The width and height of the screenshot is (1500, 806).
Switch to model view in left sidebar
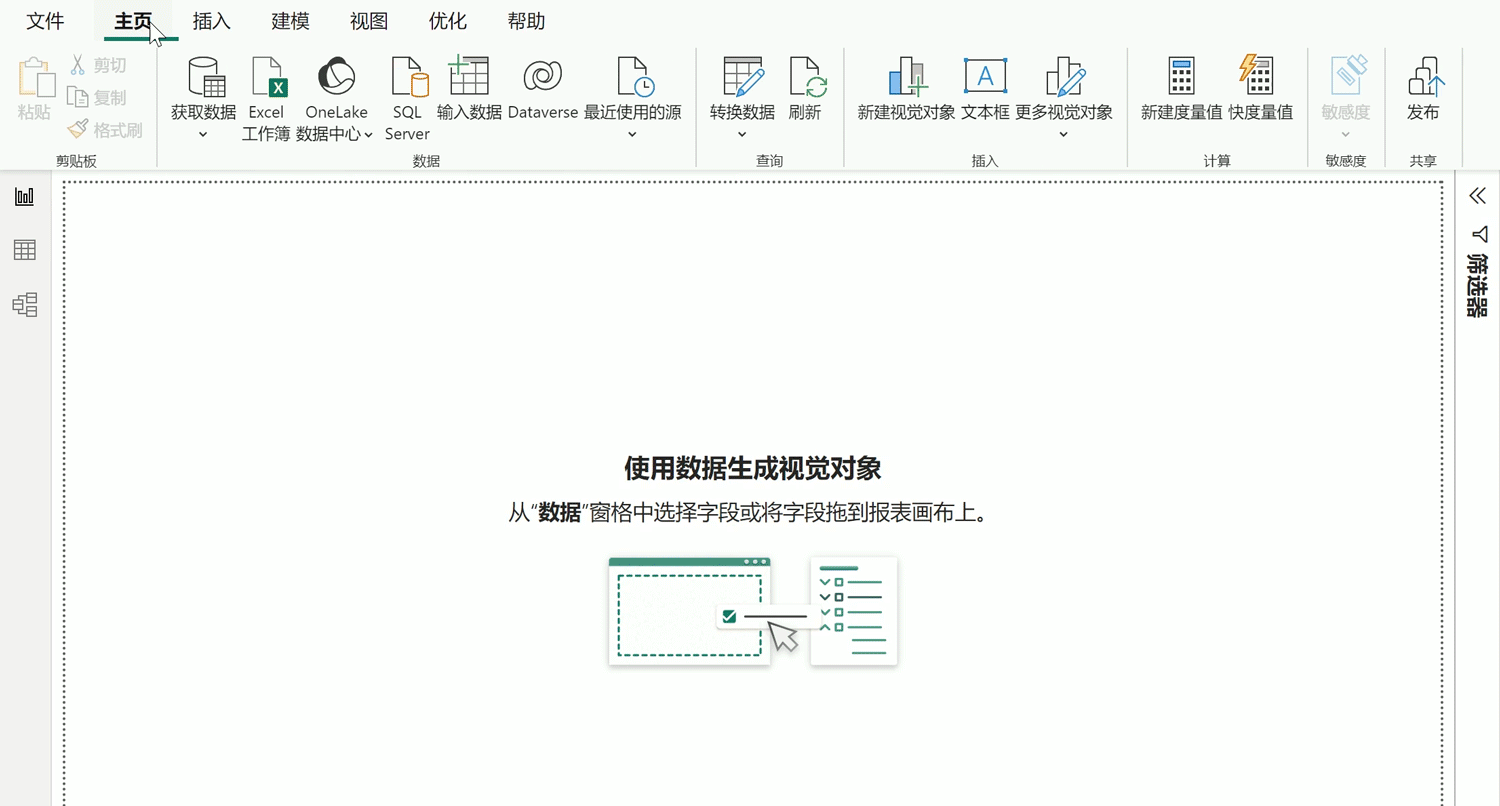[x=25, y=304]
